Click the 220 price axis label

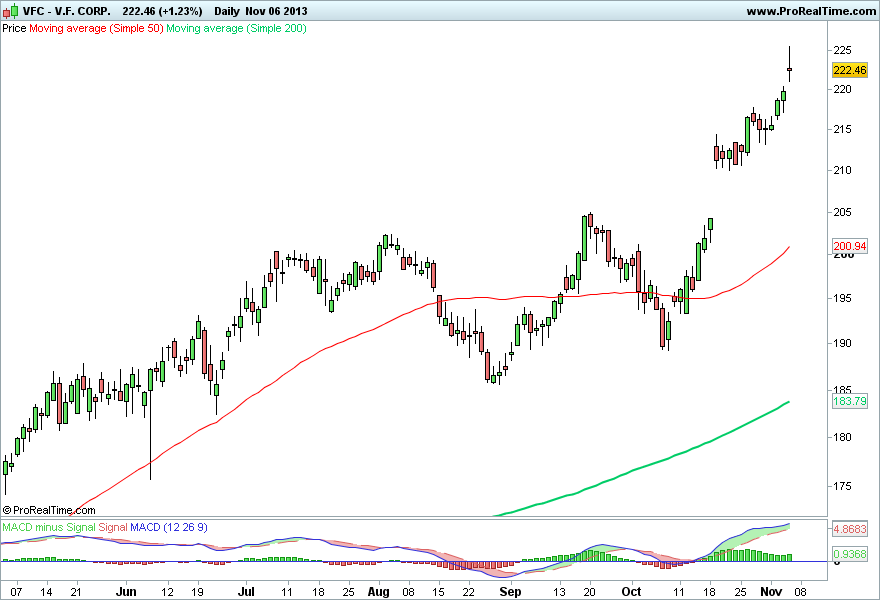pos(842,89)
